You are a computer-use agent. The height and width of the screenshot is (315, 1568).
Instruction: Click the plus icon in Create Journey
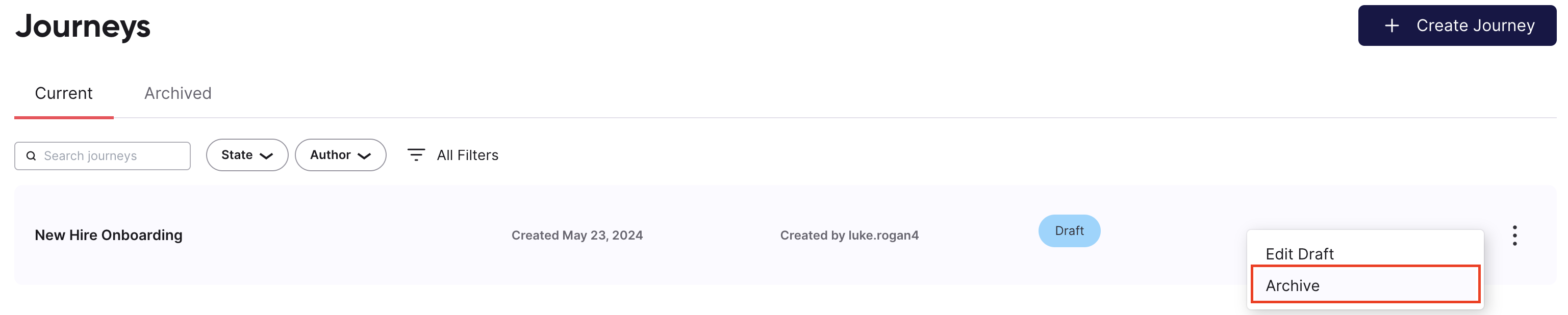[1392, 25]
